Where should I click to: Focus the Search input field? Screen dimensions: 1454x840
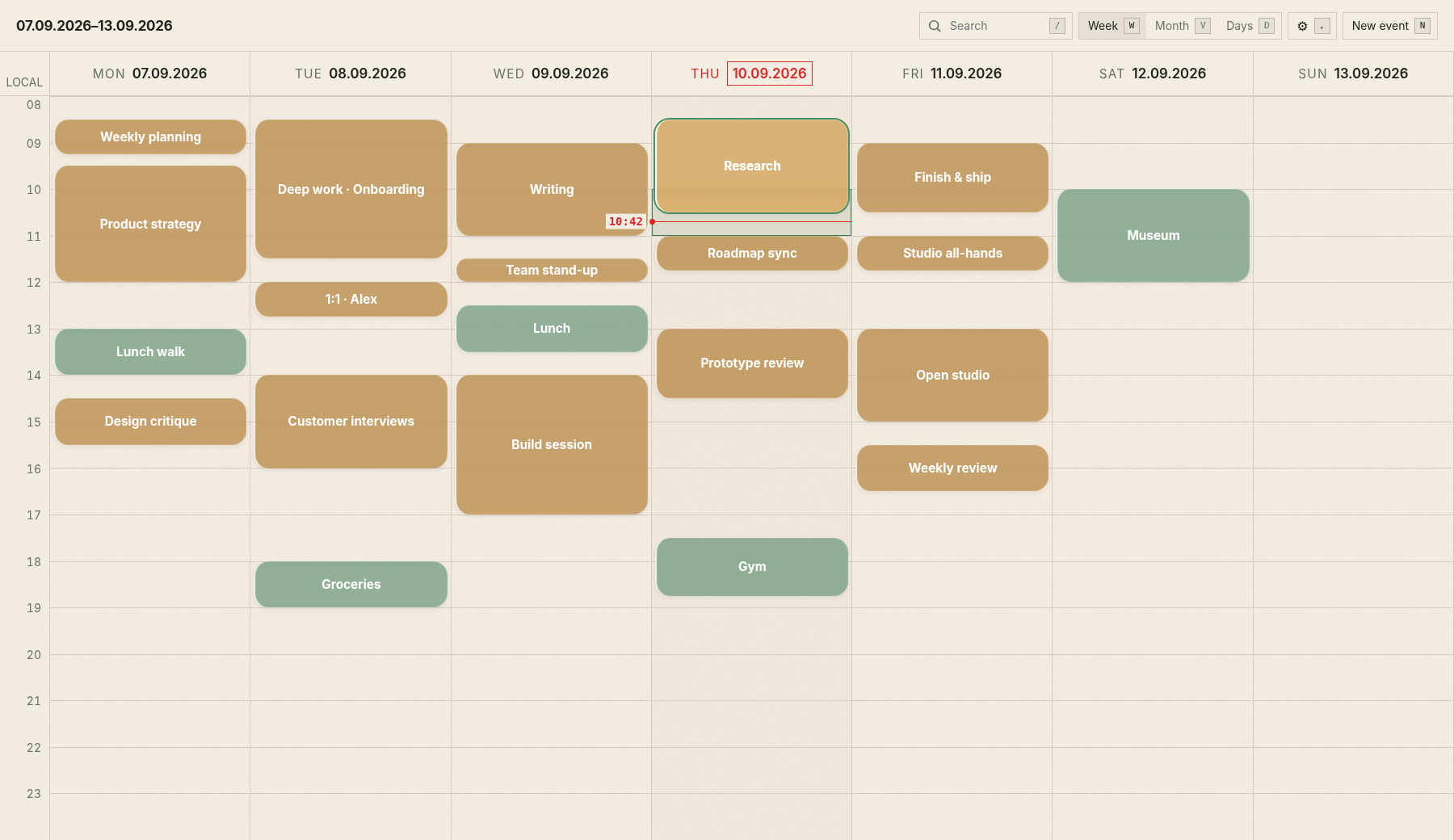(x=995, y=26)
